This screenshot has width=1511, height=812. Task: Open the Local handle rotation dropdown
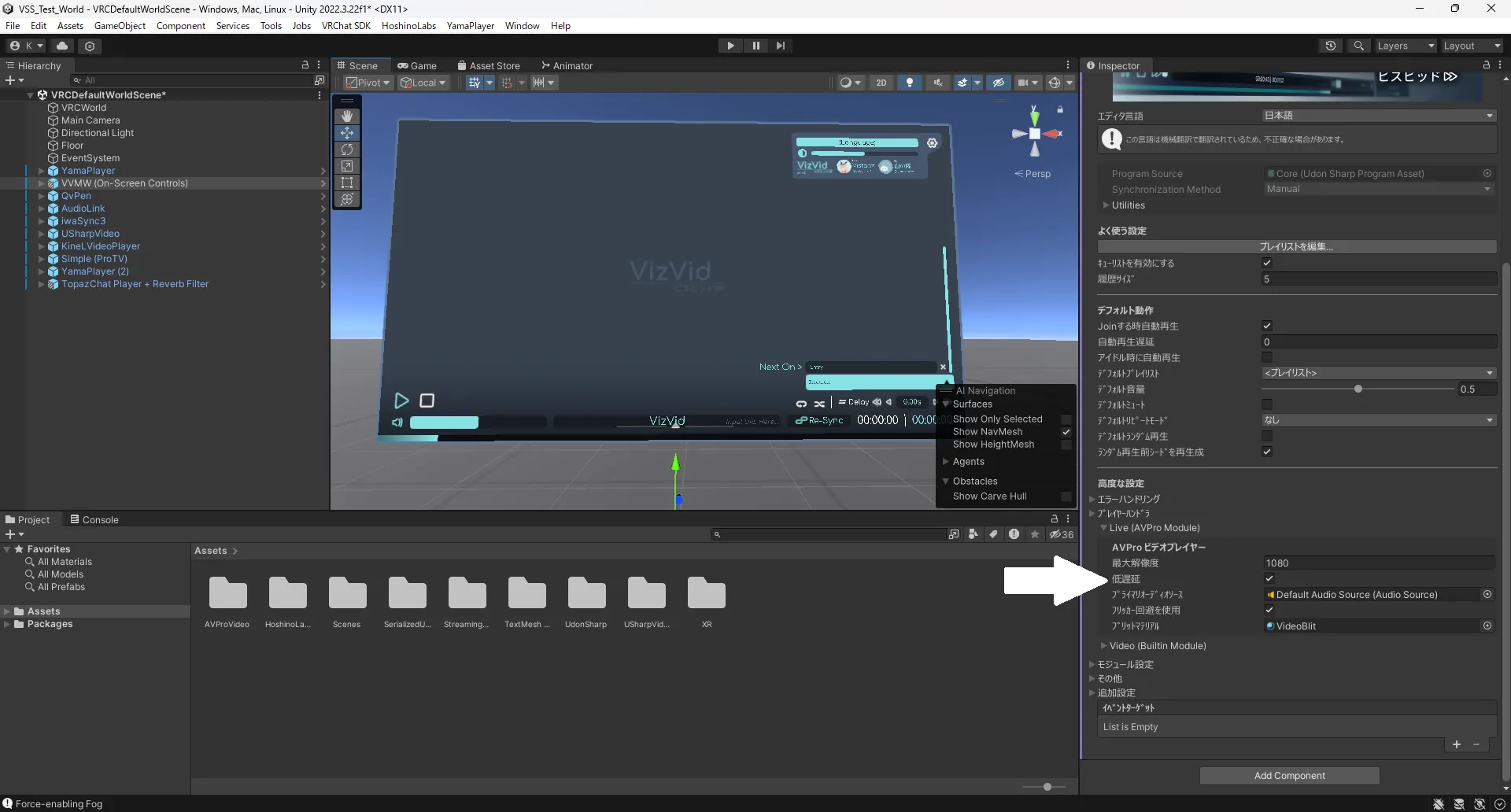(423, 83)
